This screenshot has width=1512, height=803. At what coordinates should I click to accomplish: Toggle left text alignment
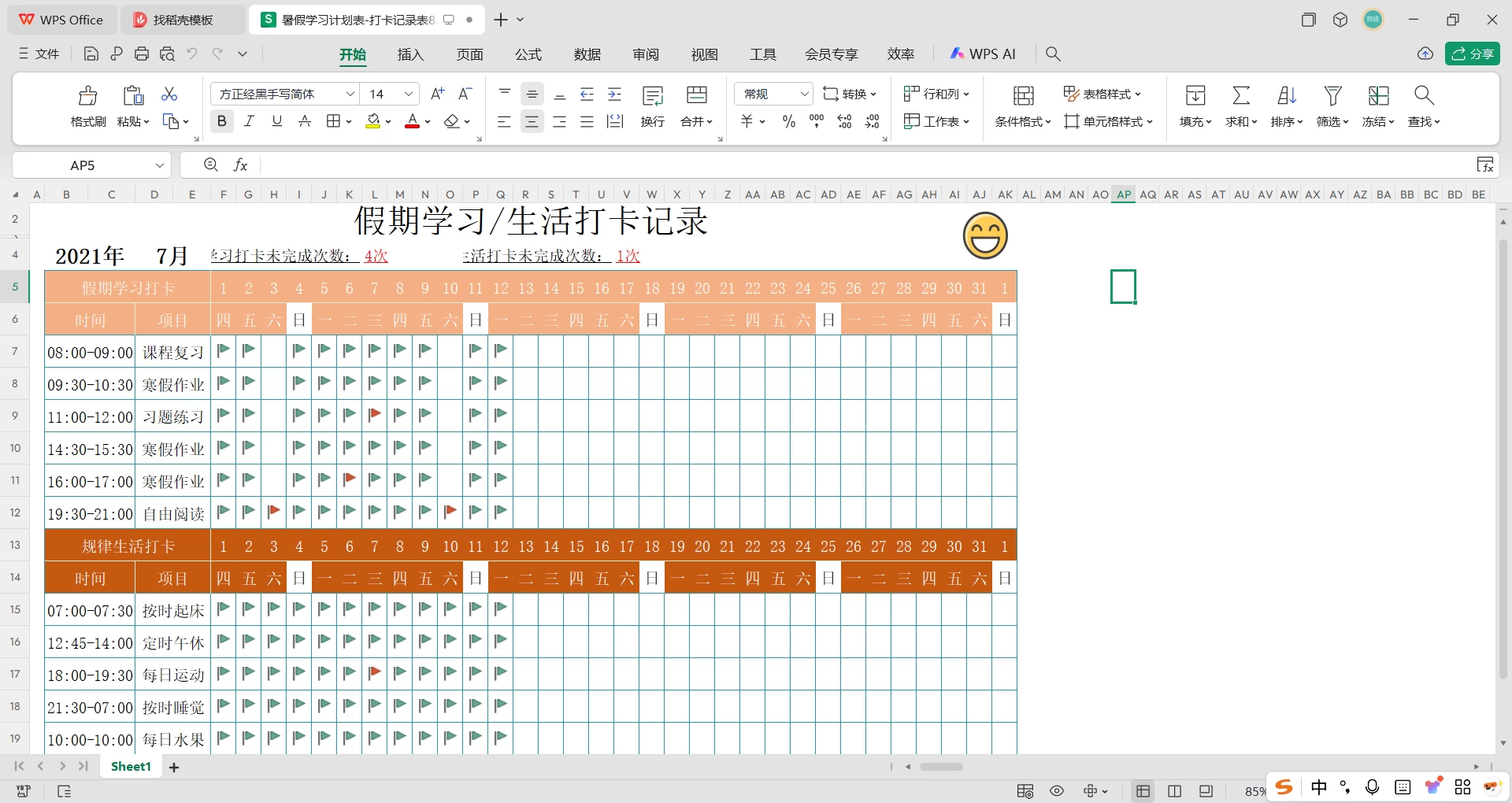coord(505,121)
